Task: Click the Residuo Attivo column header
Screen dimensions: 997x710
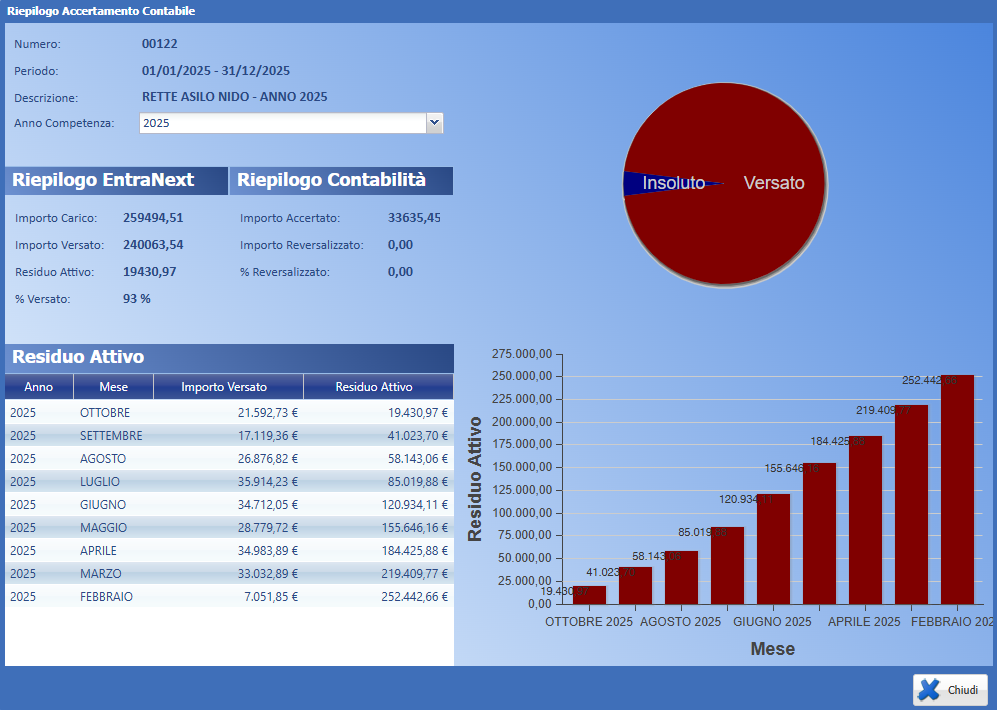Action: tap(377, 386)
